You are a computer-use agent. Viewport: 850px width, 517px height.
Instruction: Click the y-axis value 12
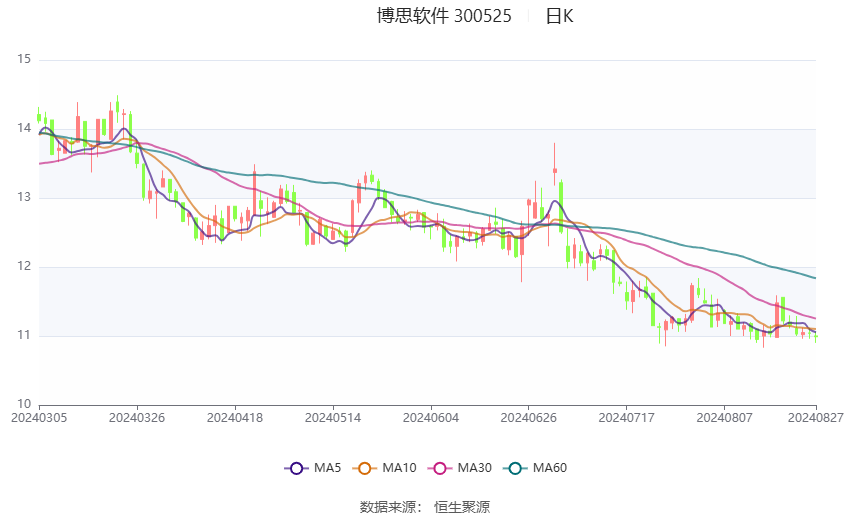[x=24, y=266]
